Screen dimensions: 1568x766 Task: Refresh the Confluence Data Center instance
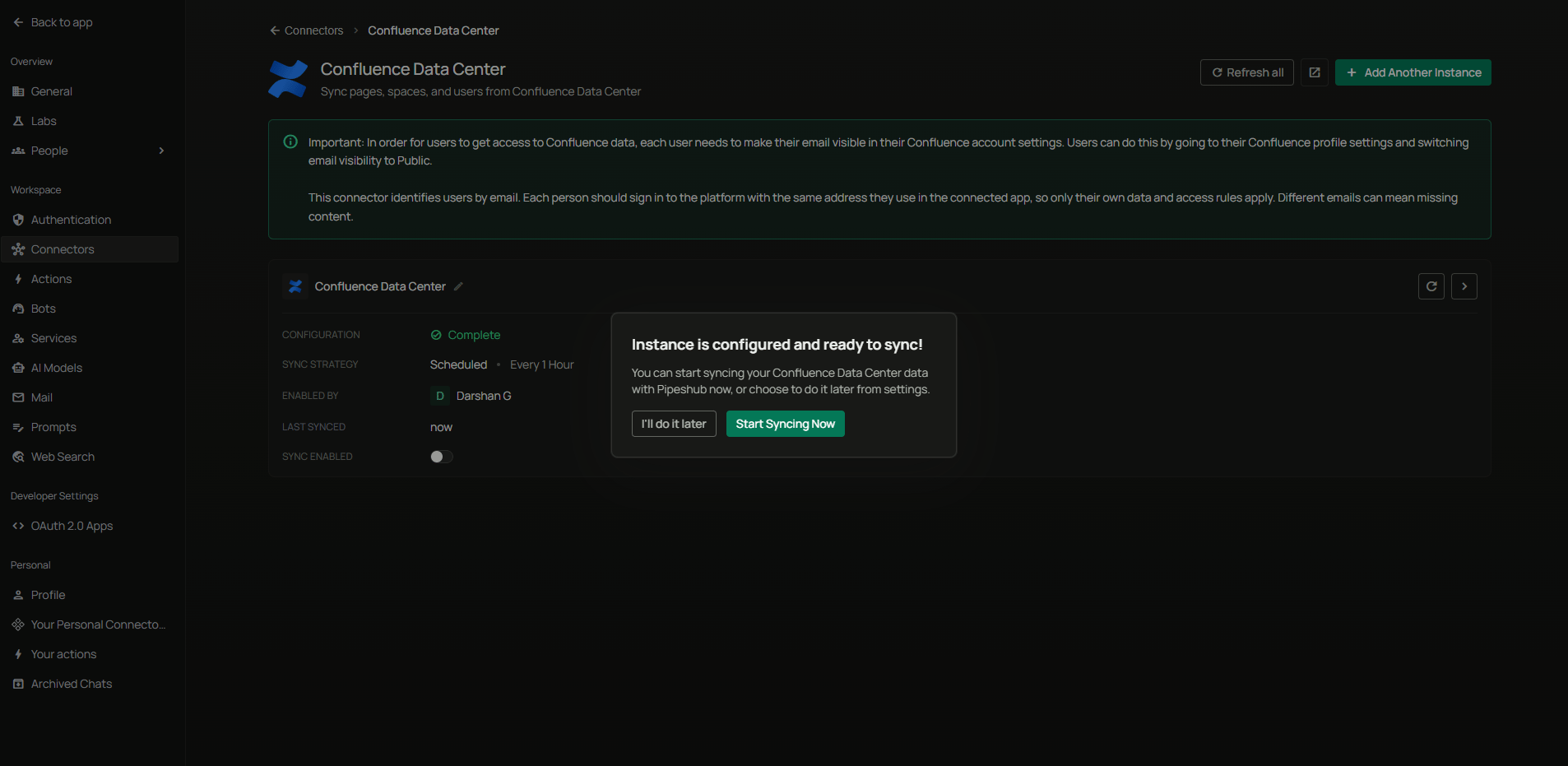click(1431, 286)
